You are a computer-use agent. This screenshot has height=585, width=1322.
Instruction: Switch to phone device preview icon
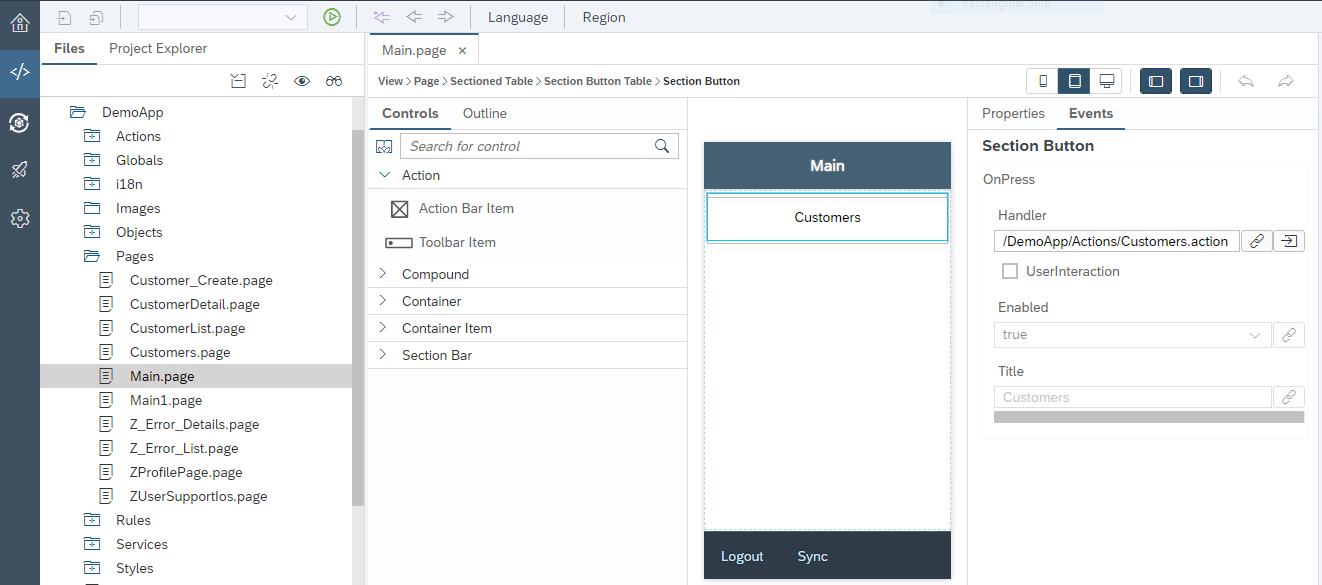pyautogui.click(x=1043, y=81)
